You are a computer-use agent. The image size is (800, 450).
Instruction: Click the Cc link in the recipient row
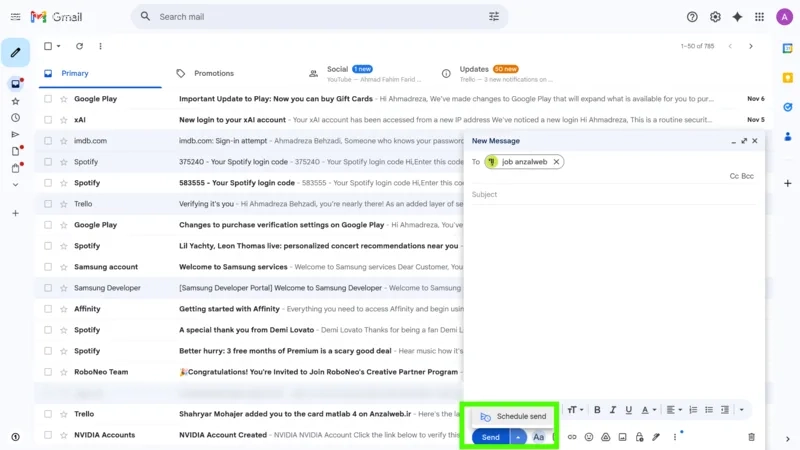734,176
